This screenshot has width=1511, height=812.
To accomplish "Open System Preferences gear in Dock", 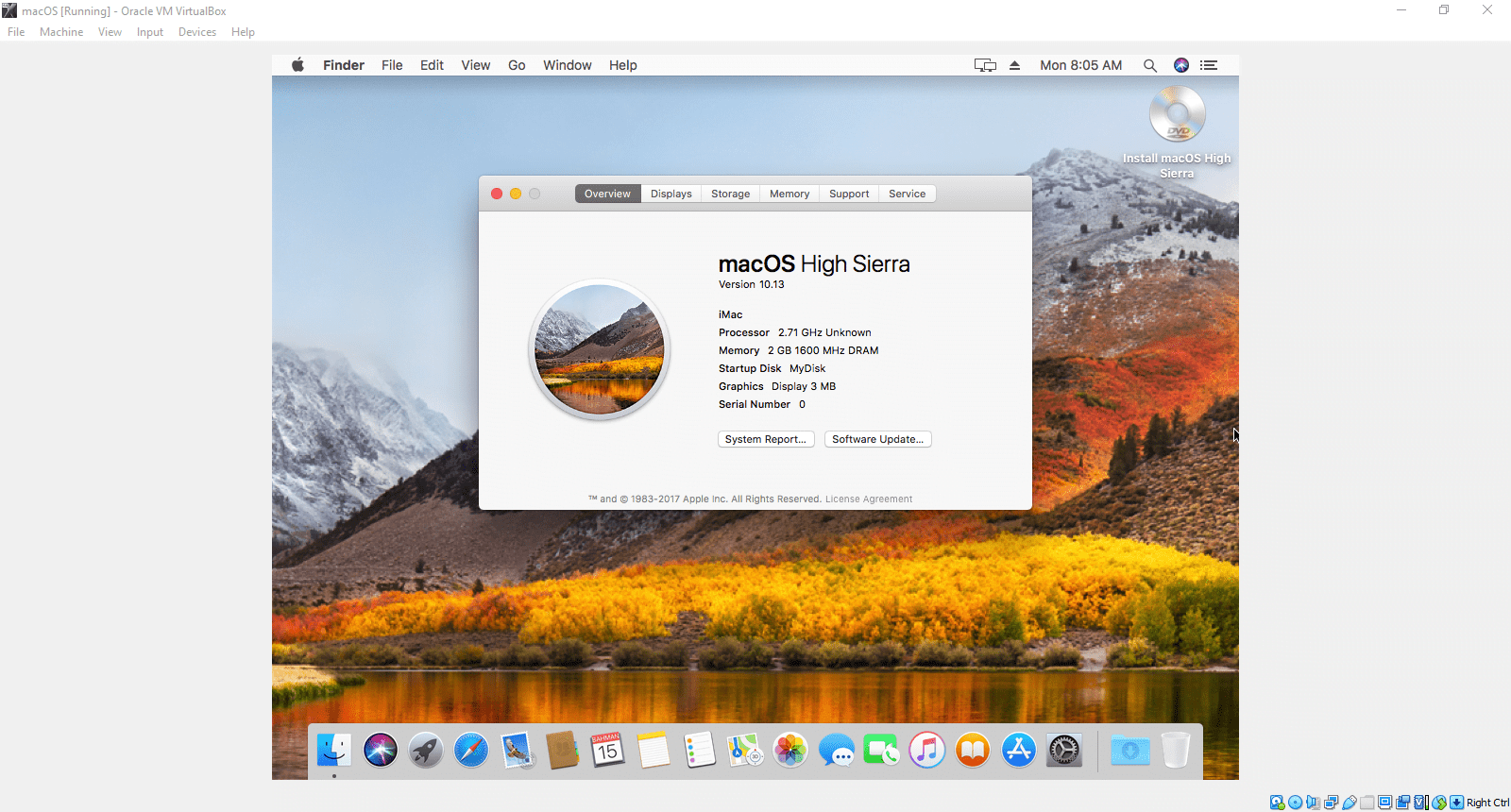I will pyautogui.click(x=1064, y=751).
